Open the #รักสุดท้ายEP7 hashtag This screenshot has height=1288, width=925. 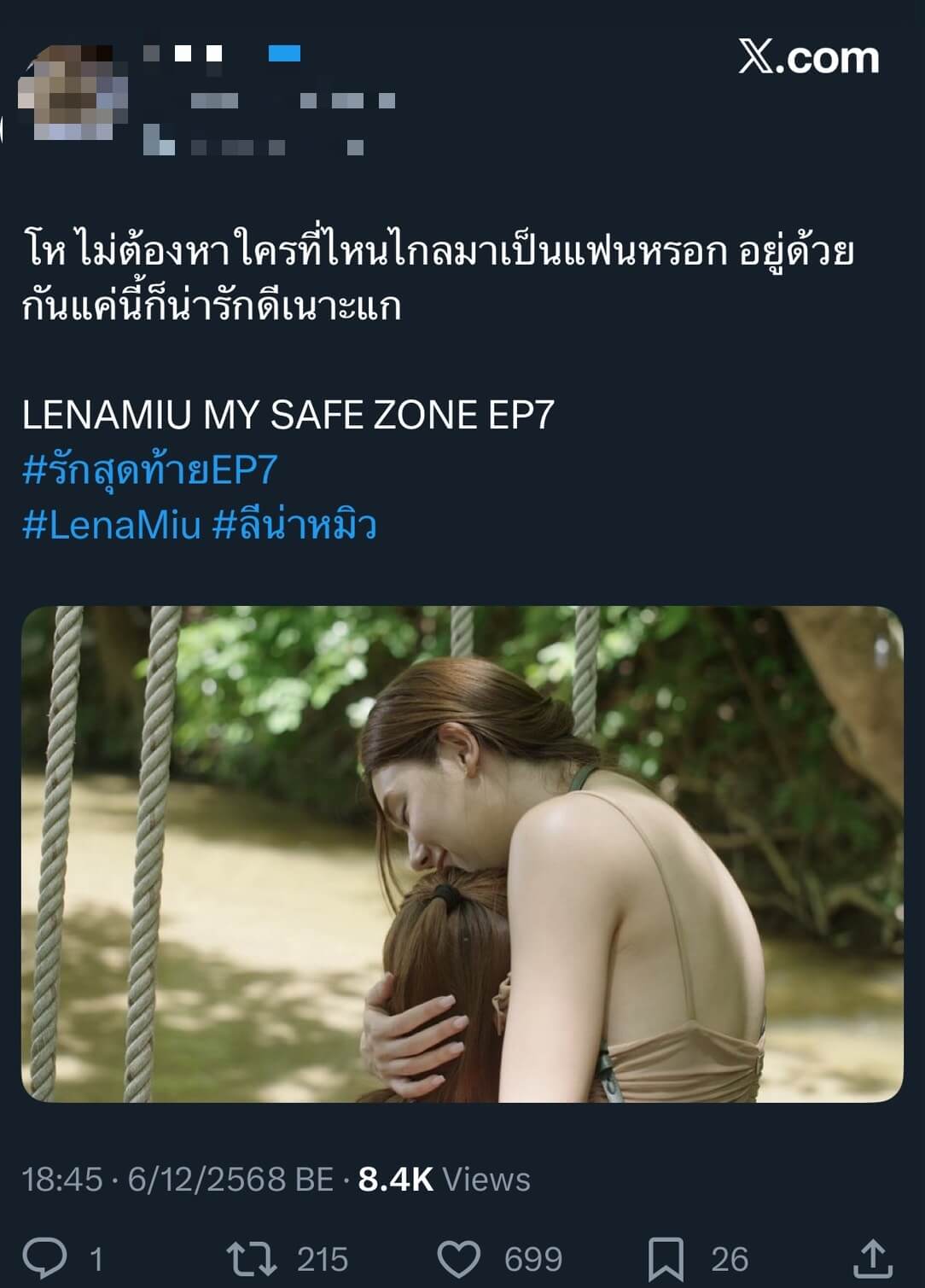click(x=150, y=470)
